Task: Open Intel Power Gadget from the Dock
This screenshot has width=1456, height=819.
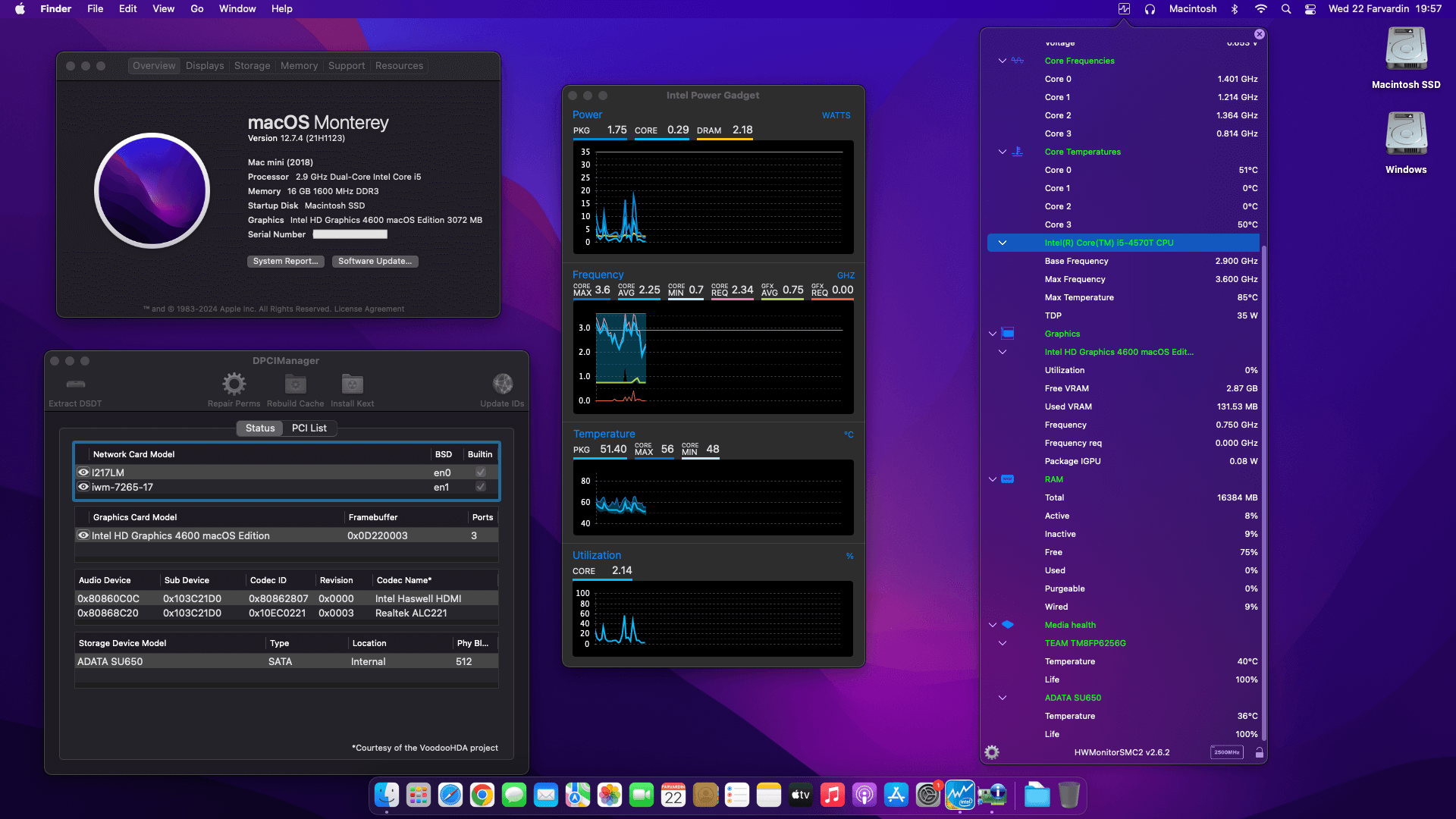Action: point(960,795)
